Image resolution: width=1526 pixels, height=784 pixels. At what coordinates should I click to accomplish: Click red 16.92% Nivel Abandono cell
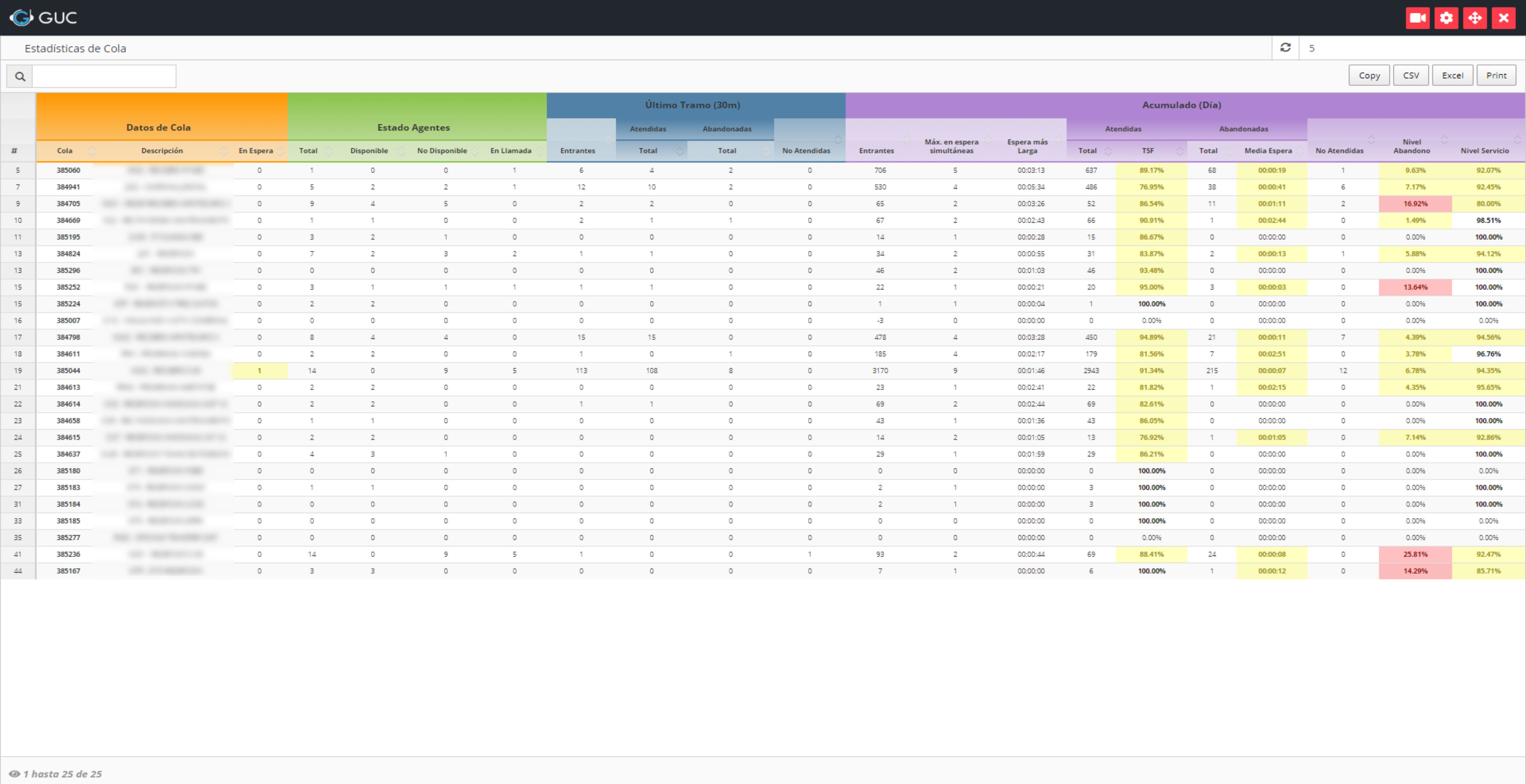(x=1415, y=204)
